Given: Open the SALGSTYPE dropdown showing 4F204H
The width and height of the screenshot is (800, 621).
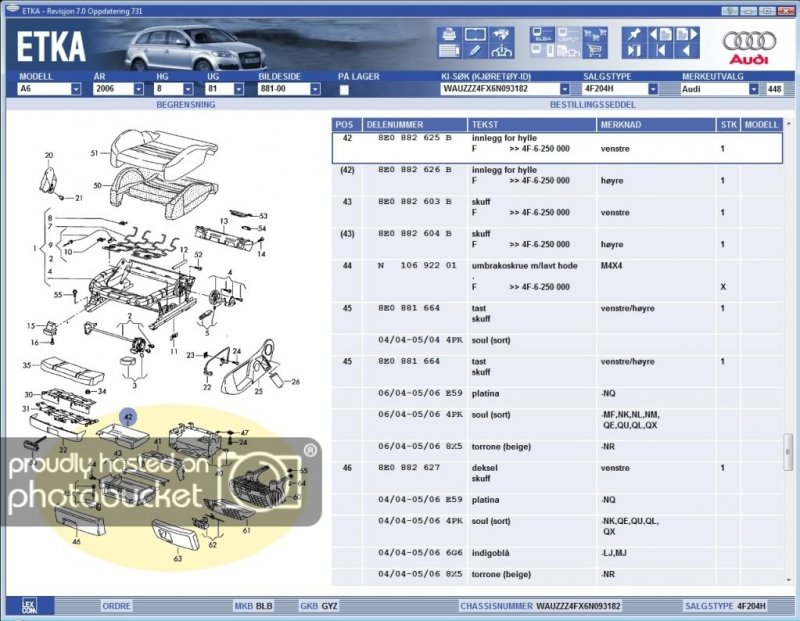Looking at the screenshot, I should click(x=652, y=89).
